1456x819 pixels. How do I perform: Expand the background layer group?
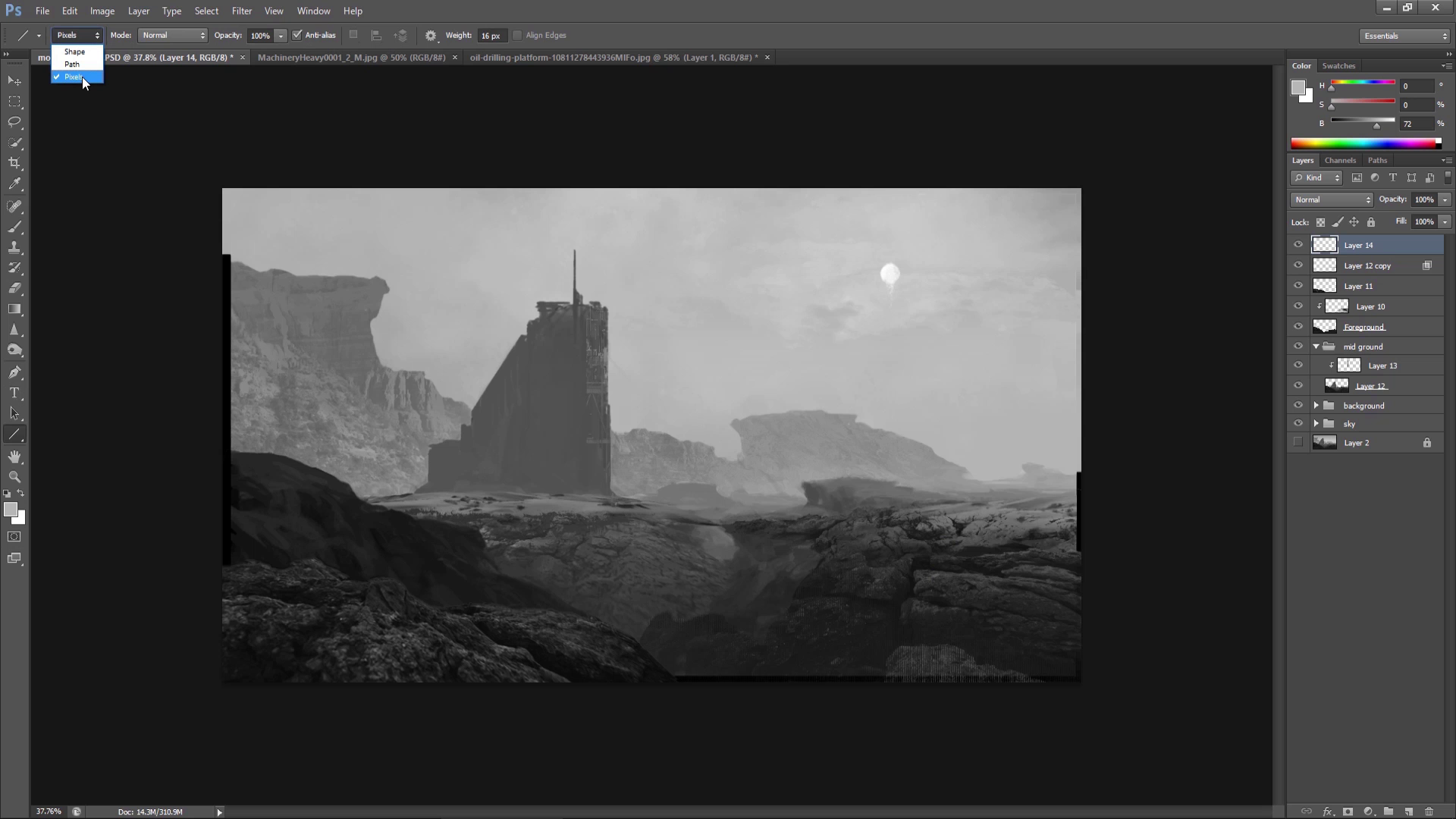(1316, 406)
